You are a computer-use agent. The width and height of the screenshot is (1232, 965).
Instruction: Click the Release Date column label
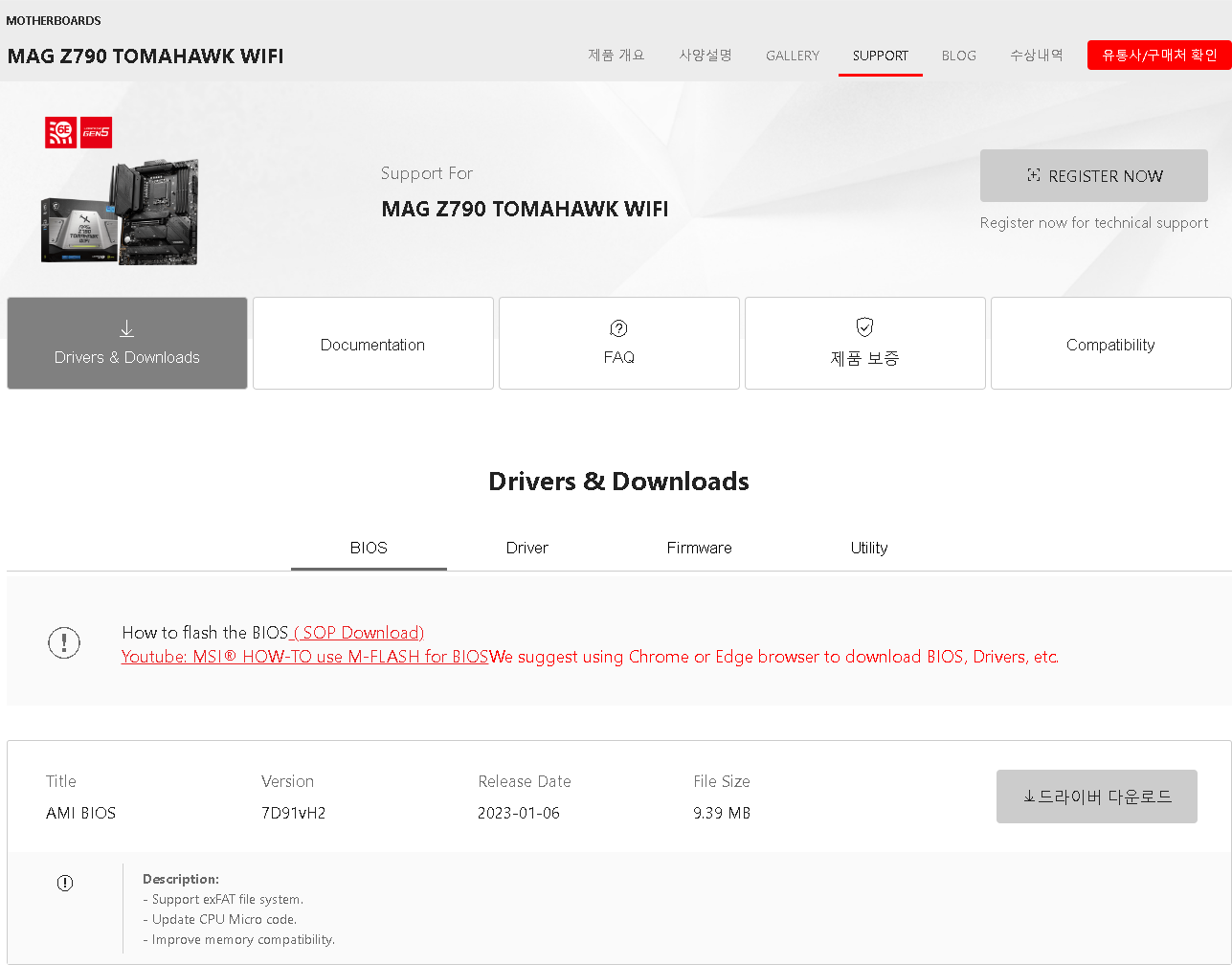pyautogui.click(x=525, y=781)
